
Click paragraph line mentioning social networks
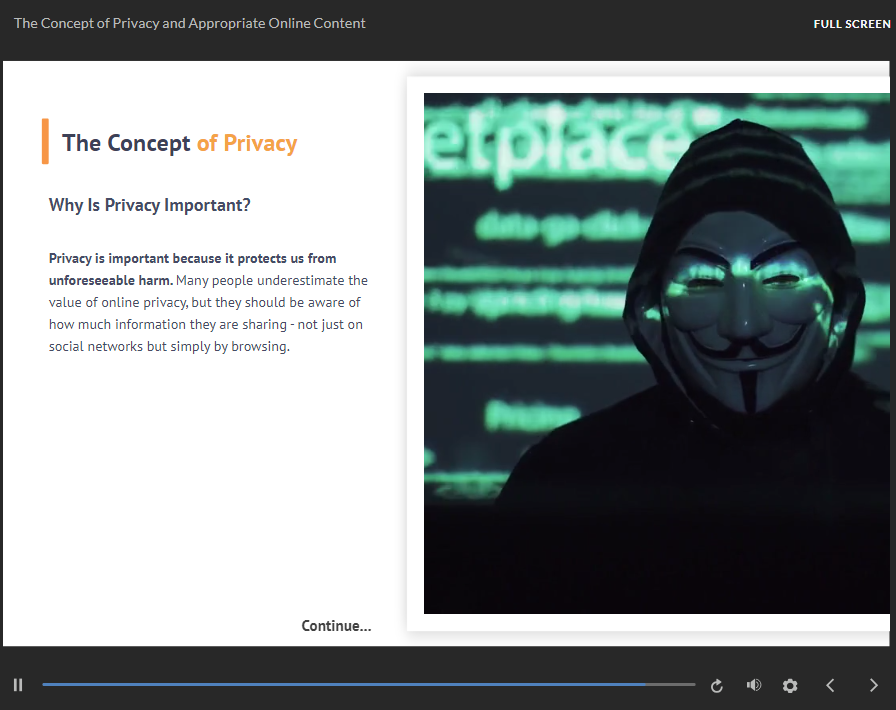click(x=169, y=346)
